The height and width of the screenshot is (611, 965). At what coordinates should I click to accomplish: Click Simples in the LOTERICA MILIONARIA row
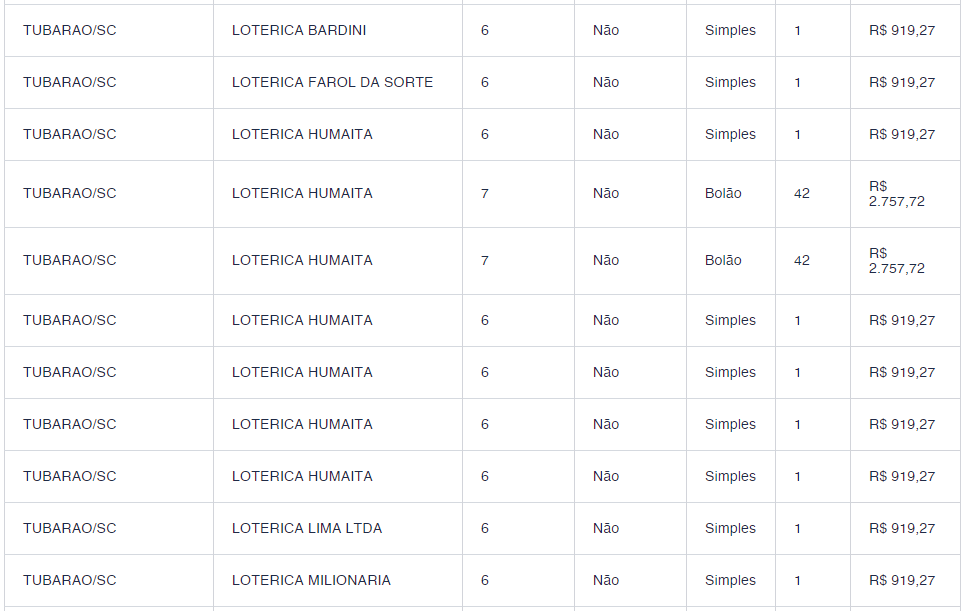click(x=730, y=581)
